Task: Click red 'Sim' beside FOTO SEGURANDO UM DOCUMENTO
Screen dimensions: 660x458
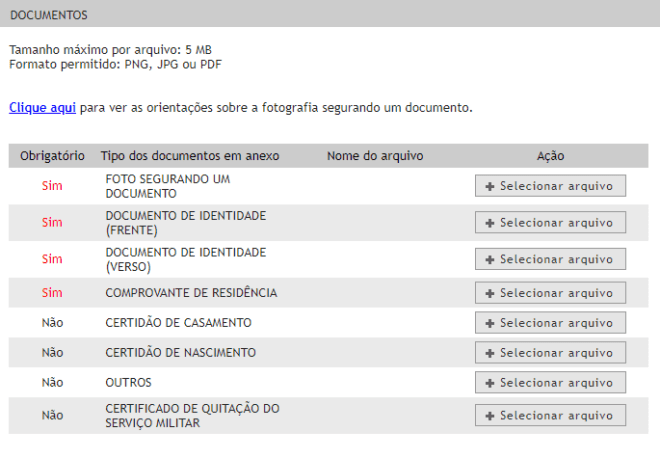Action: click(x=52, y=186)
